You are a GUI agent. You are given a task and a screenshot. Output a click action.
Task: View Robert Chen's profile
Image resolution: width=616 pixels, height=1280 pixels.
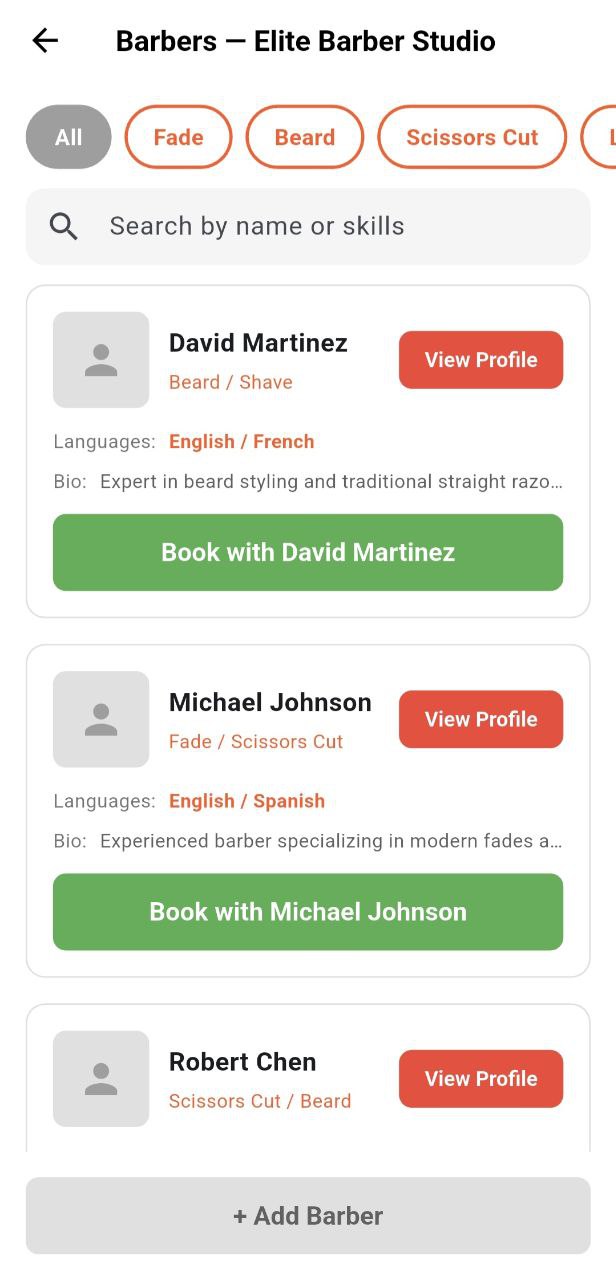coord(481,1078)
